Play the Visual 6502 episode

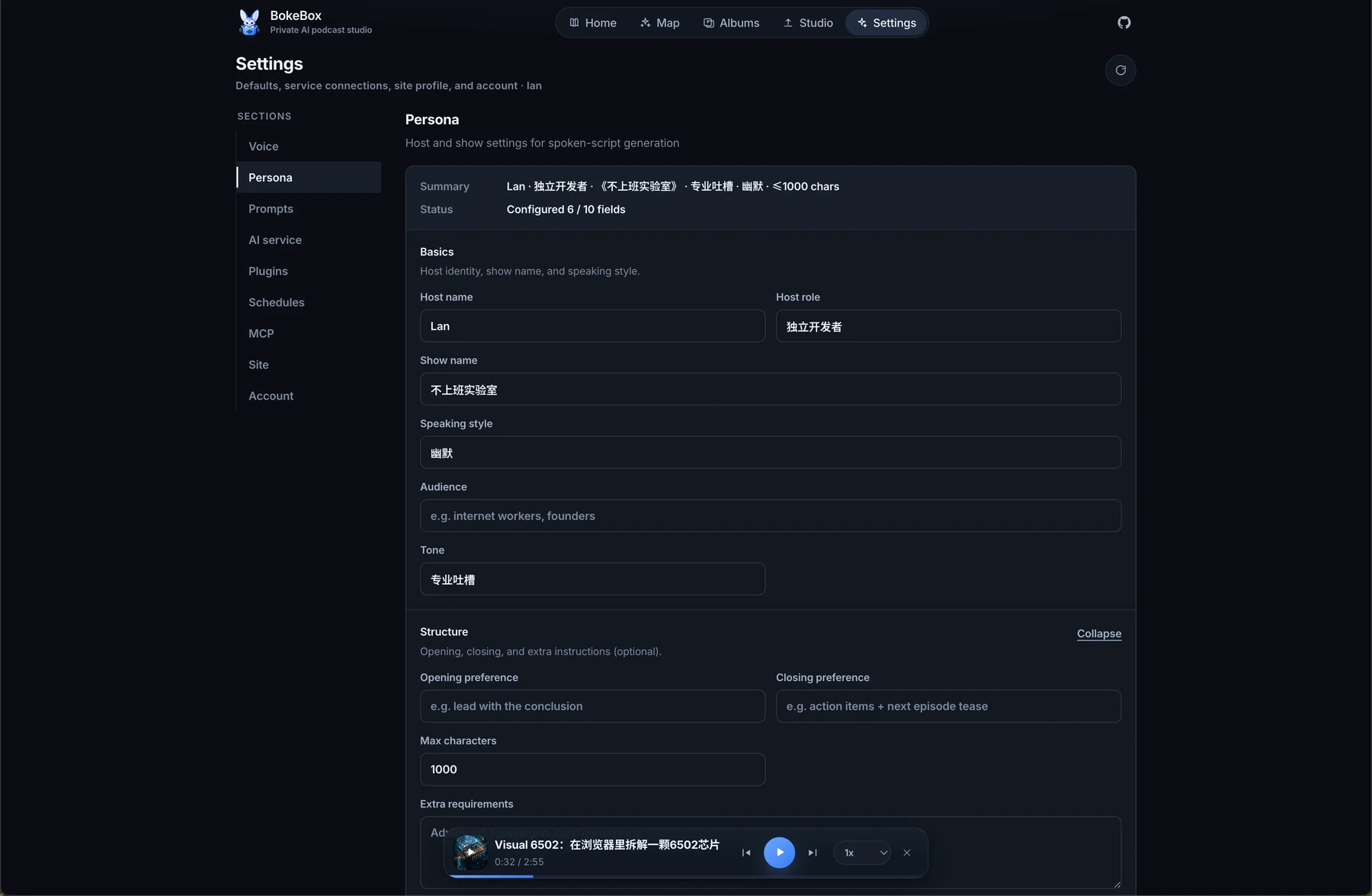click(x=779, y=853)
